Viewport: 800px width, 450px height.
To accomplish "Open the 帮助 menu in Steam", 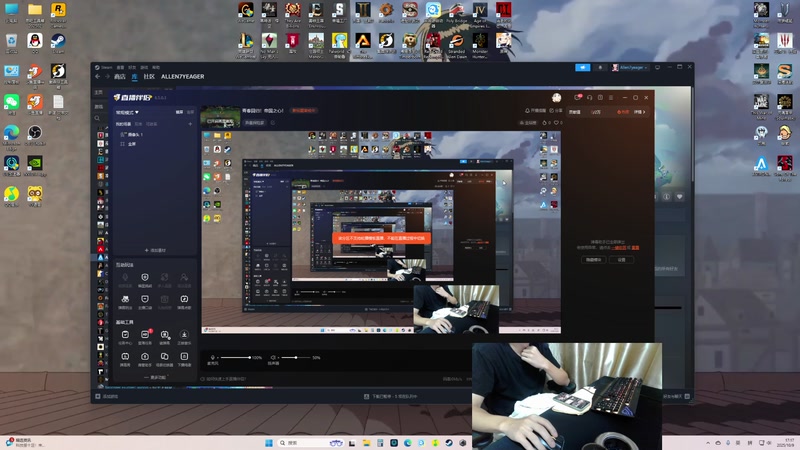I will 156,67.
